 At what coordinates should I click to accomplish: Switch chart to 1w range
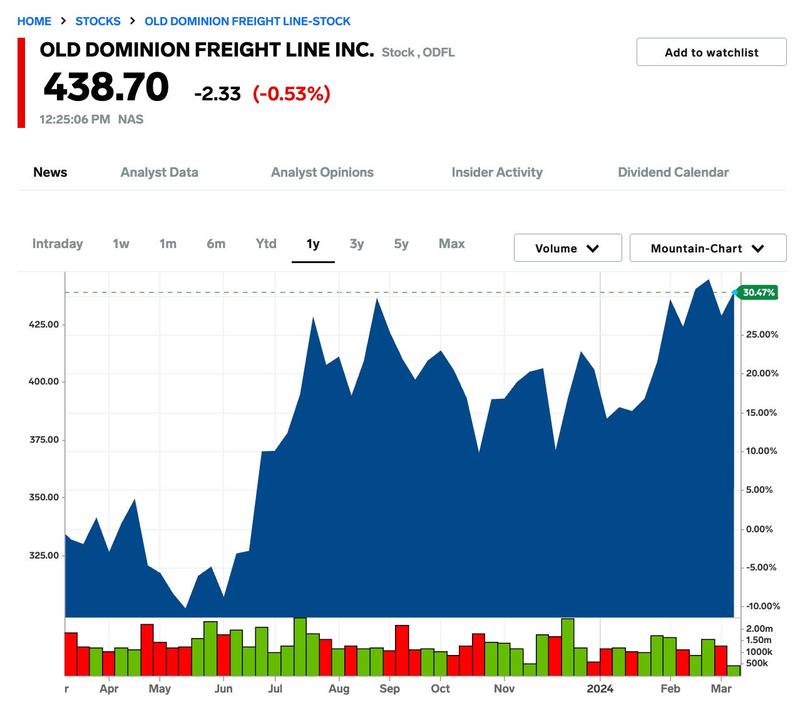121,243
